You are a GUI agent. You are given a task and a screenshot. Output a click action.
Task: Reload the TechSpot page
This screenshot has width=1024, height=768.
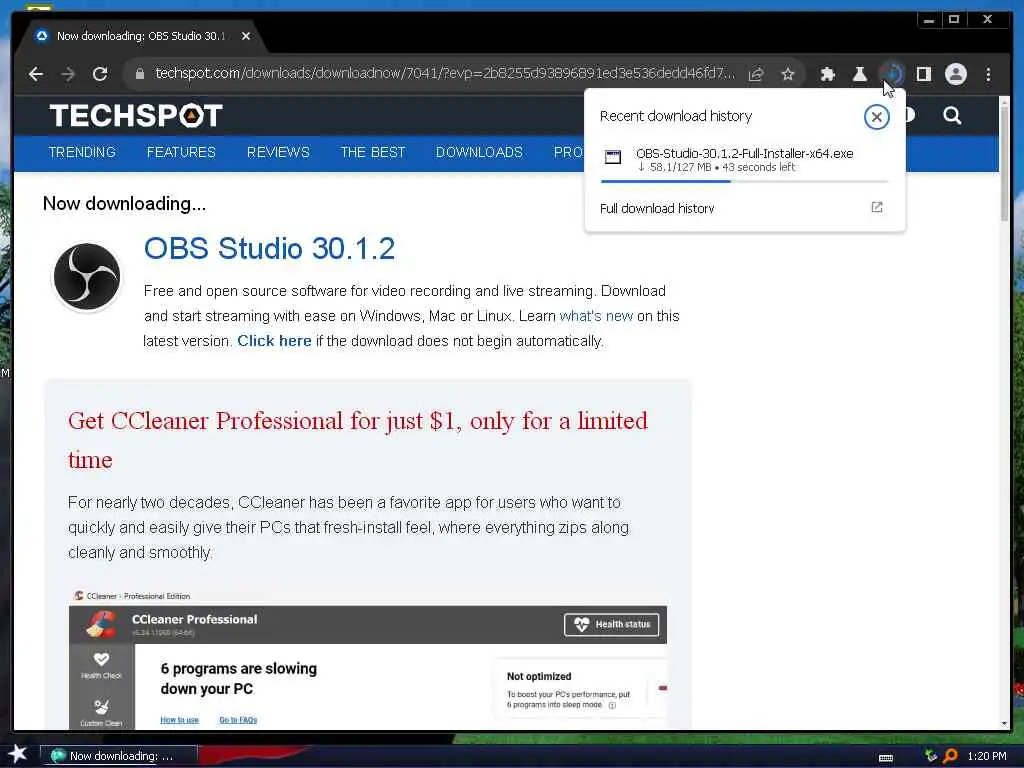tap(100, 74)
